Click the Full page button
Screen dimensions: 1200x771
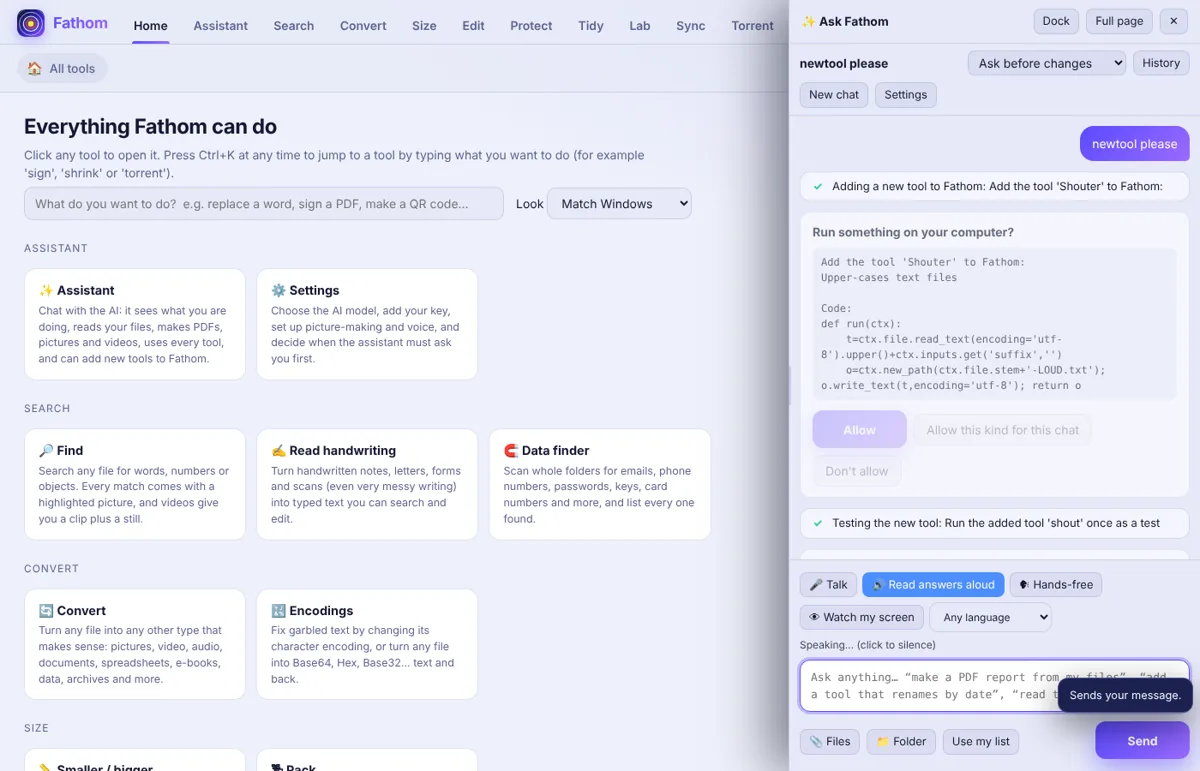click(1119, 21)
